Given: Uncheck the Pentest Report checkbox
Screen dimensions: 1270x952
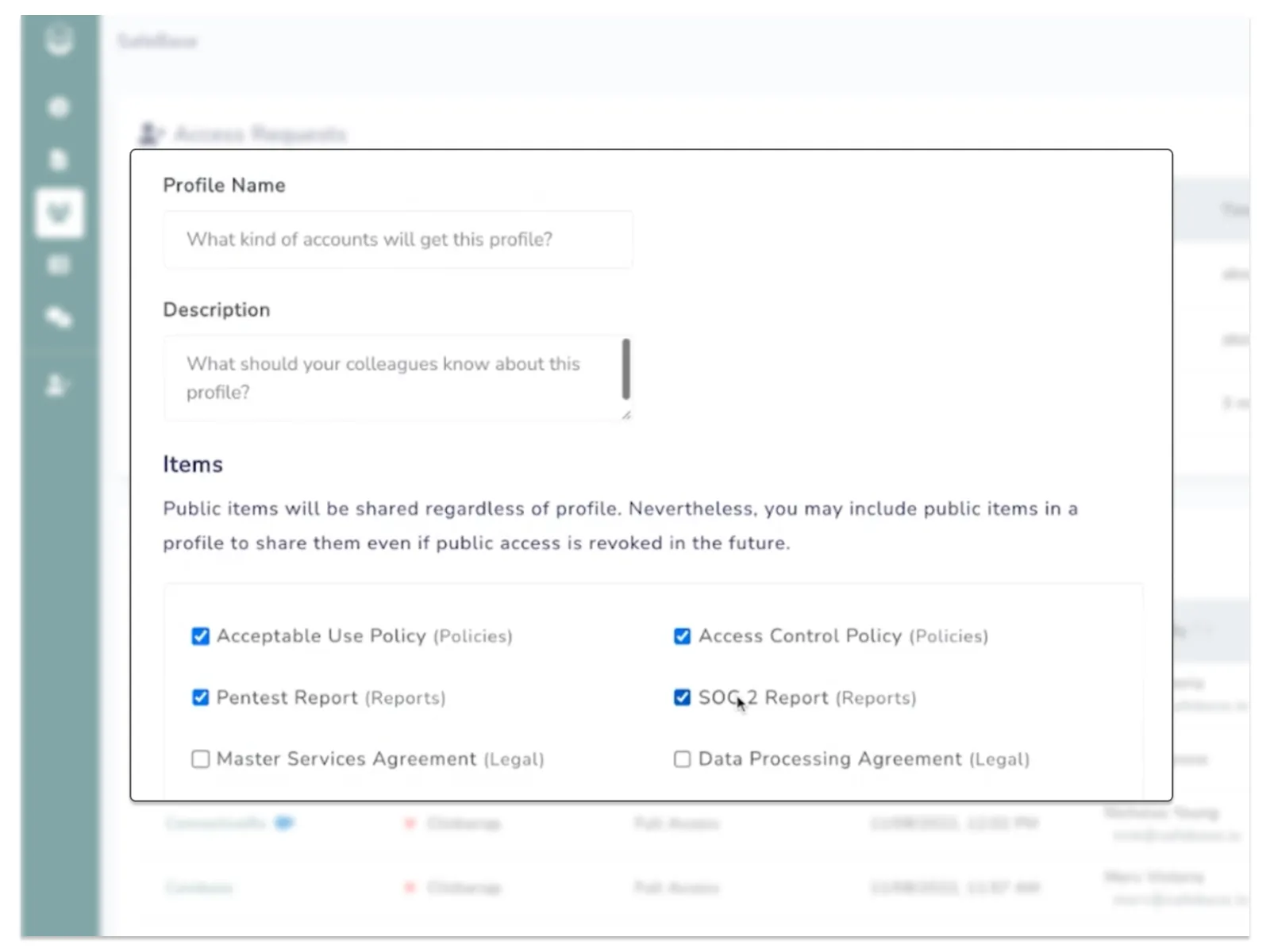Looking at the screenshot, I should pyautogui.click(x=201, y=697).
